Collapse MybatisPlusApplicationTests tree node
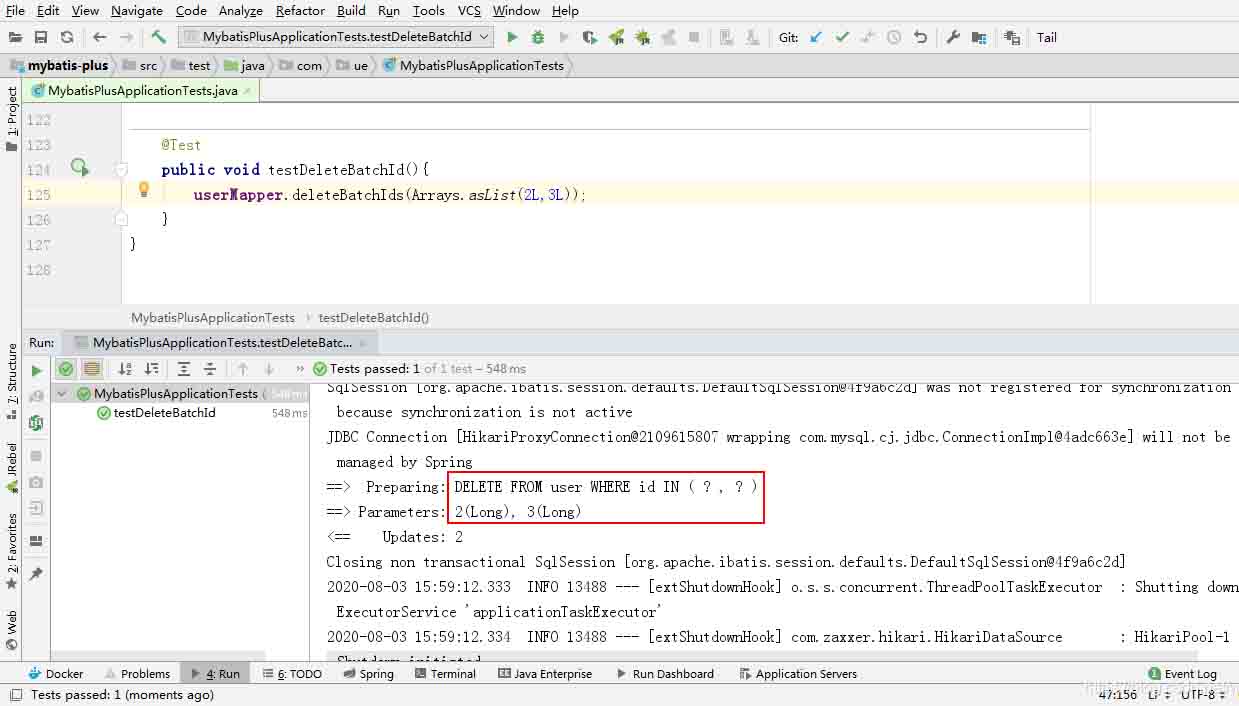This screenshot has width=1239, height=706. tap(62, 394)
